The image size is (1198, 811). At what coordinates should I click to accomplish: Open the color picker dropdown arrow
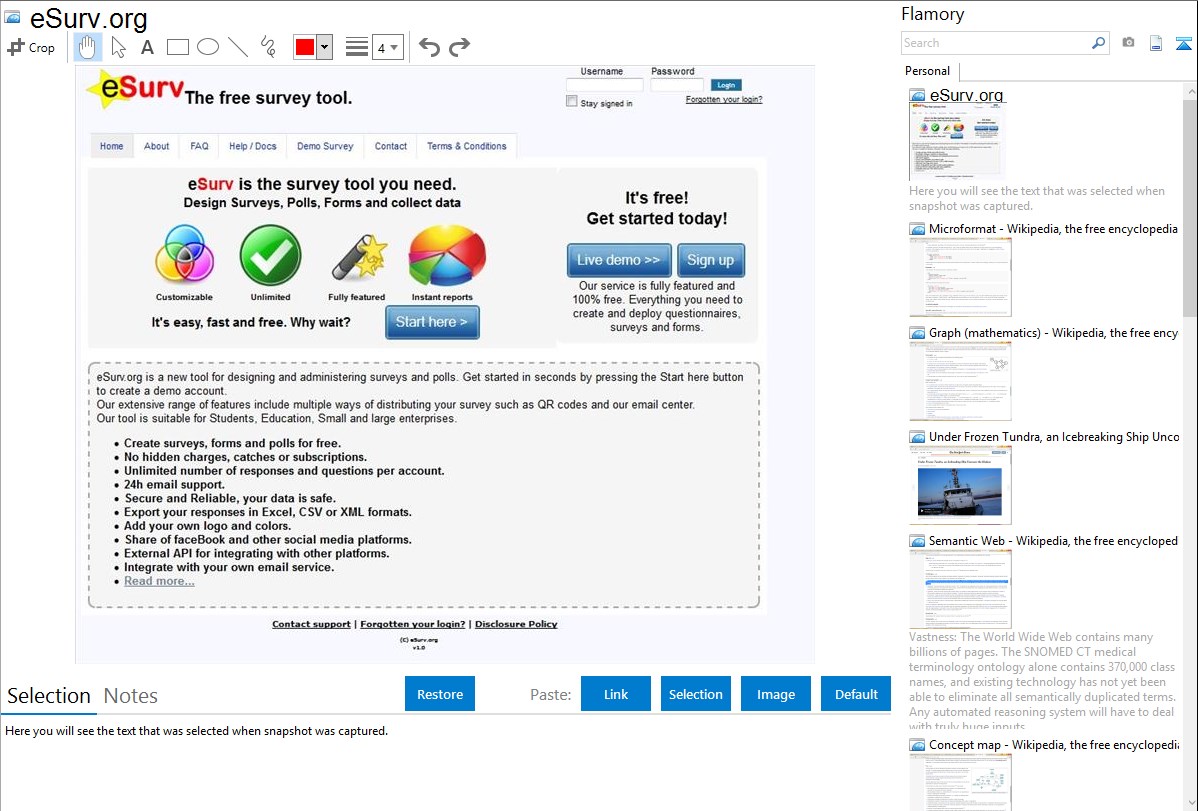[324, 47]
